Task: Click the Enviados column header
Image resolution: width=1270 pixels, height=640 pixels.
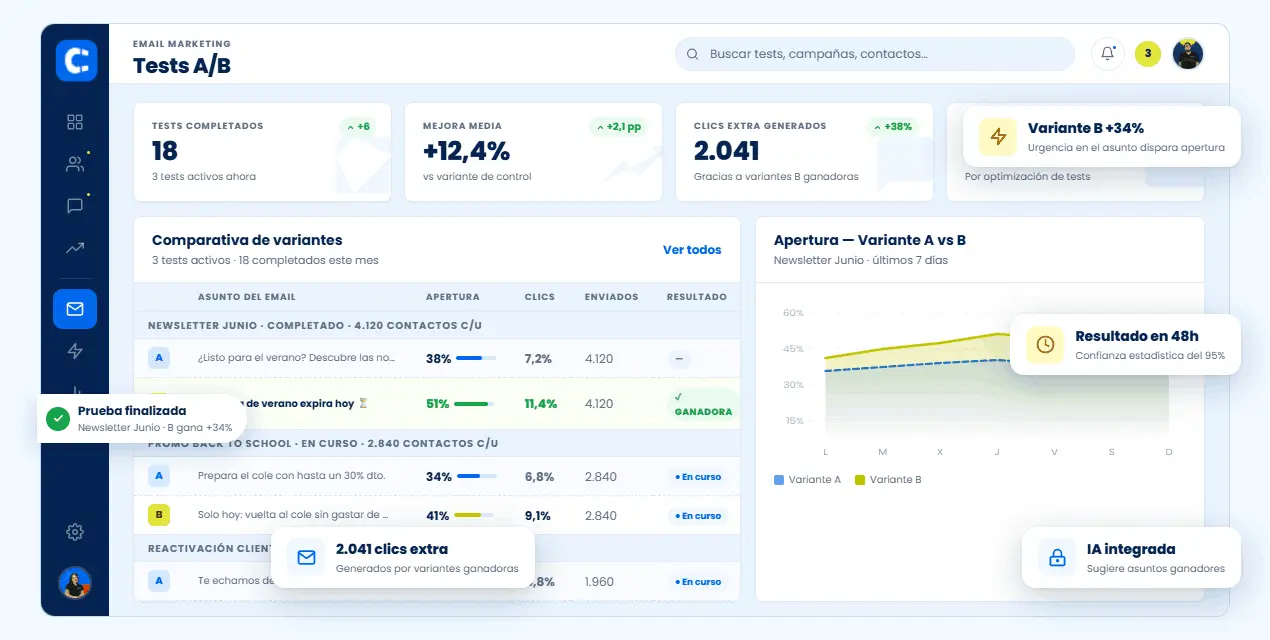Action: (611, 297)
